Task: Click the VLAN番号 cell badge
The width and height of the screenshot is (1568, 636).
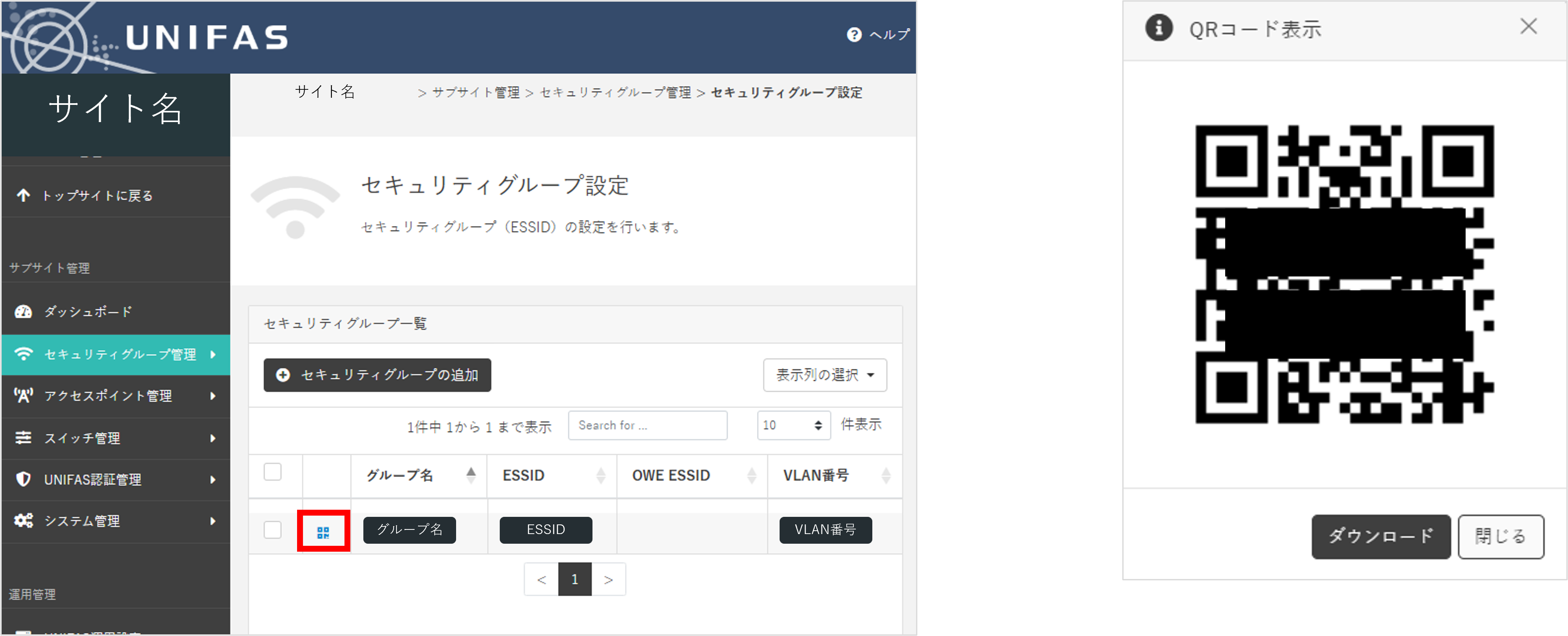Action: [825, 529]
